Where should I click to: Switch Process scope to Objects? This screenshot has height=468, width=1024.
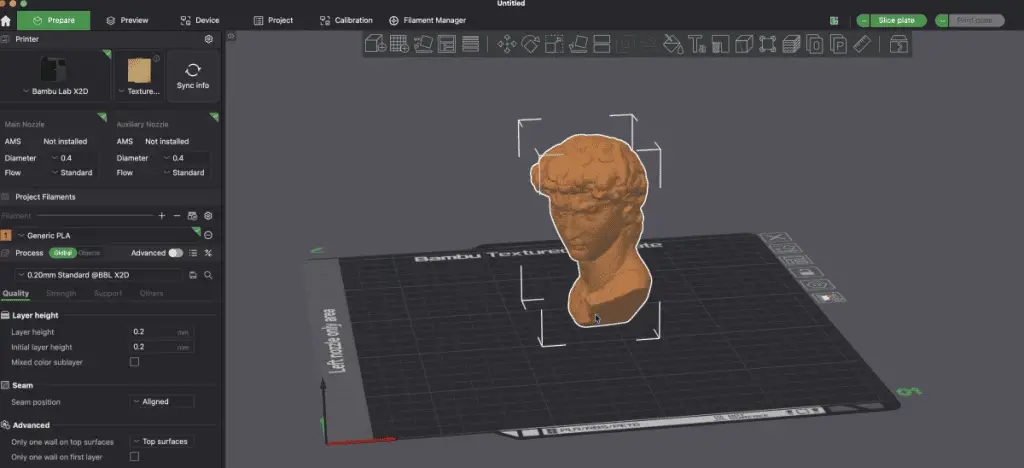(89, 253)
